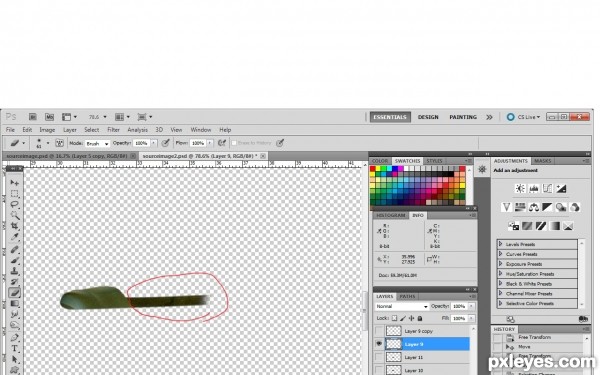
Task: Open the Filter menu
Action: (113, 130)
